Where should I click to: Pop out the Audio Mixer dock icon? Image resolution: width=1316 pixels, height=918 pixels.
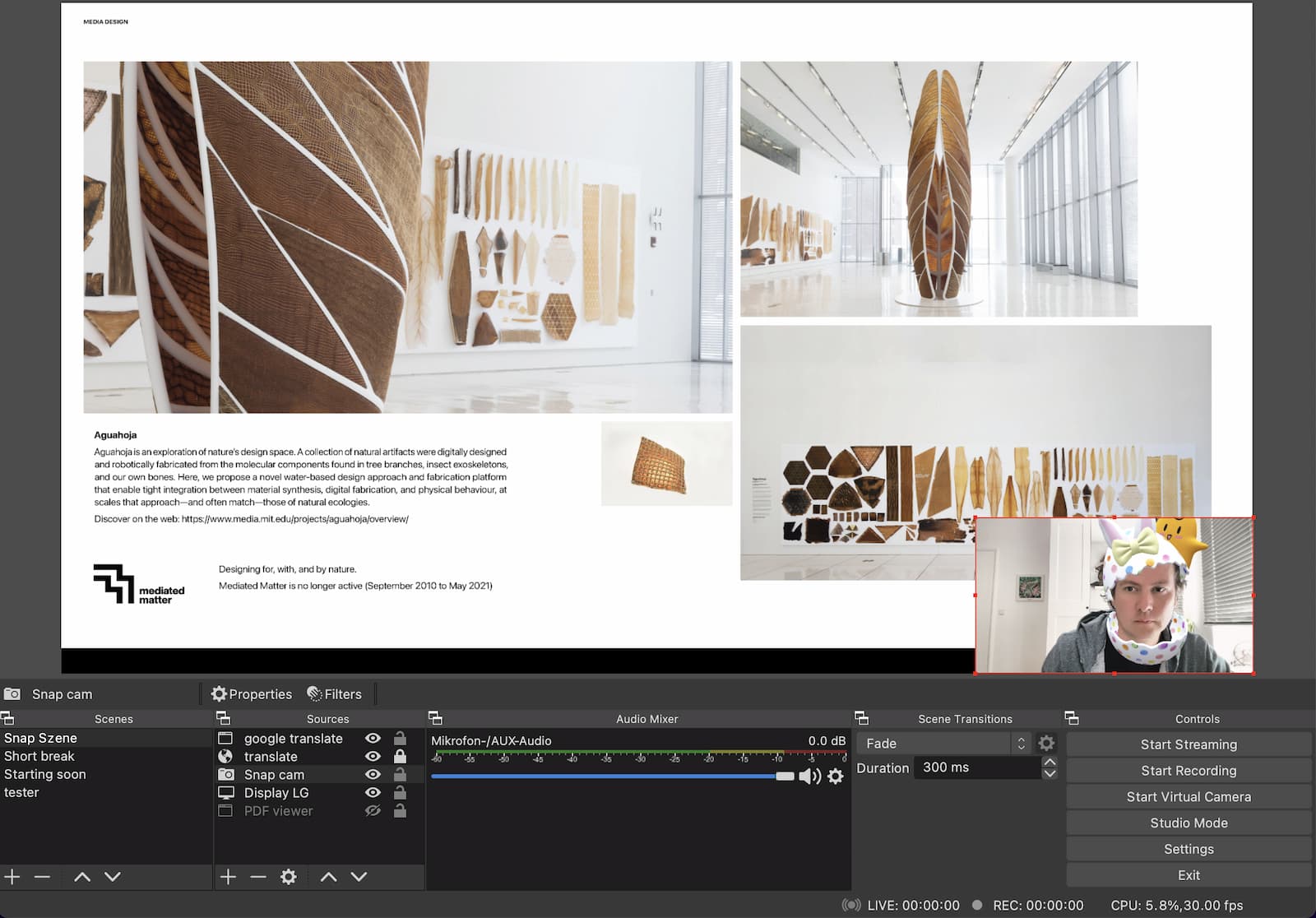436,718
